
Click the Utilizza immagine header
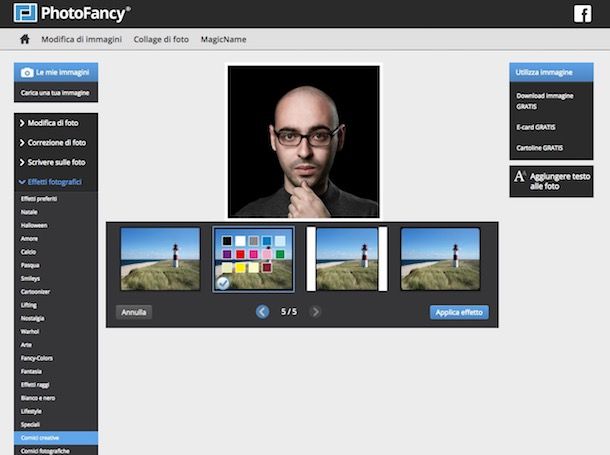pos(551,72)
